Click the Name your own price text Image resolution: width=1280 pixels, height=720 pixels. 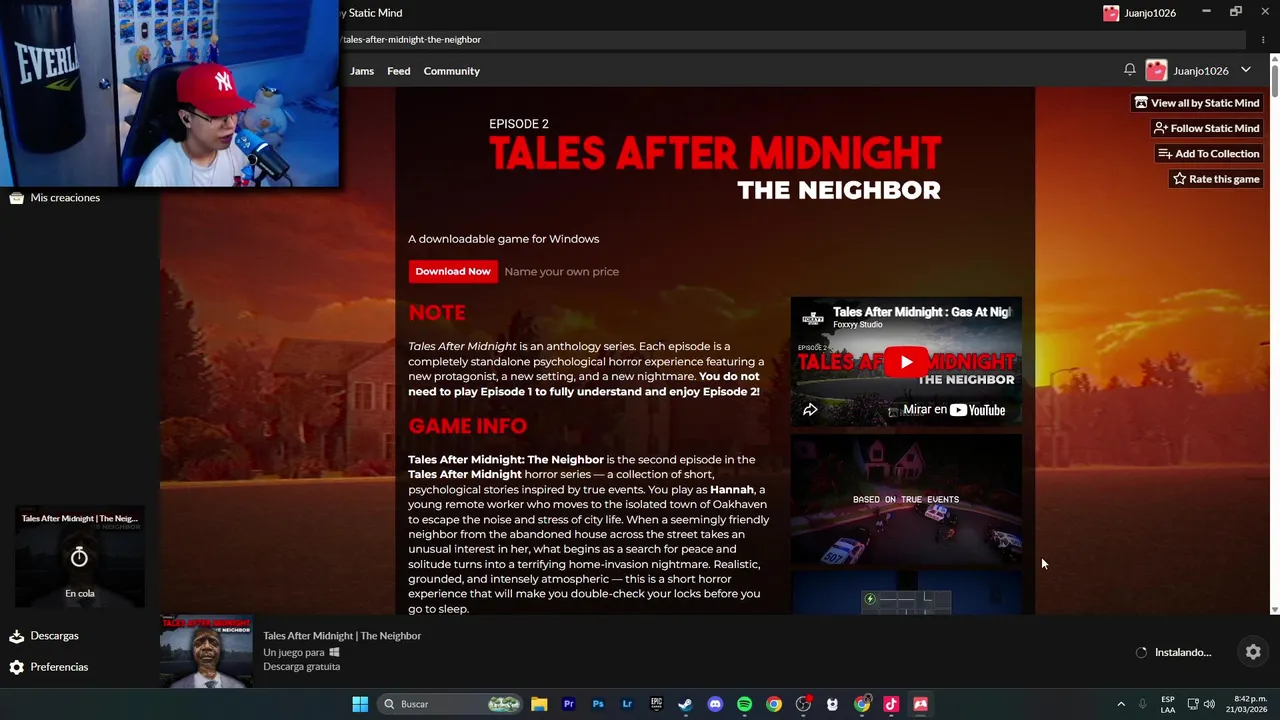tap(561, 271)
